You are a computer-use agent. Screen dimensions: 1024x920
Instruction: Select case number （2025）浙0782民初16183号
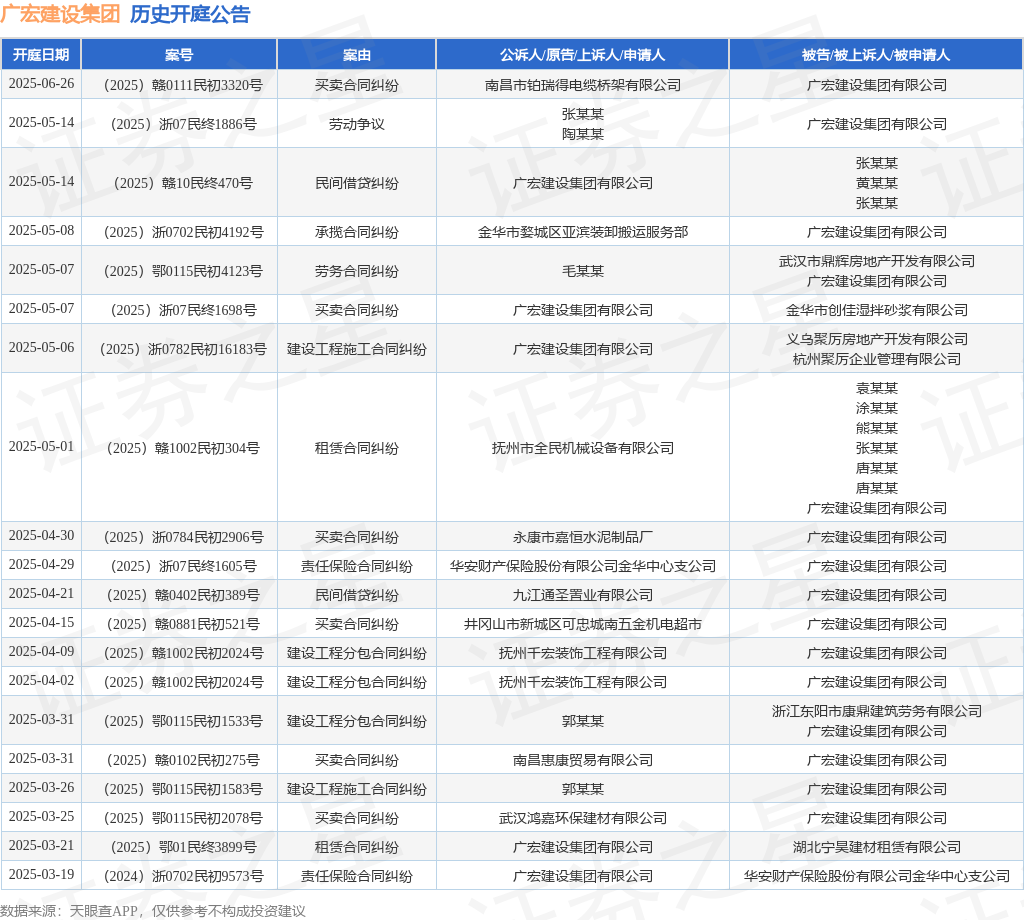179,349
